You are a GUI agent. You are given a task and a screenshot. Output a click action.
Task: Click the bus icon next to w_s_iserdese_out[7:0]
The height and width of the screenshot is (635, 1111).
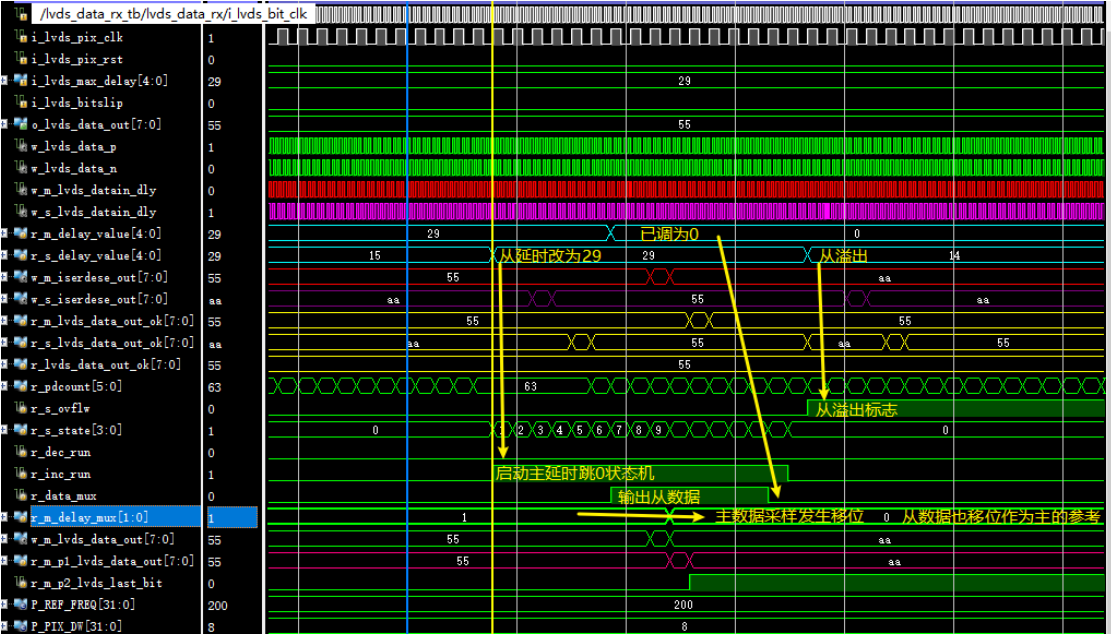pos(20,299)
